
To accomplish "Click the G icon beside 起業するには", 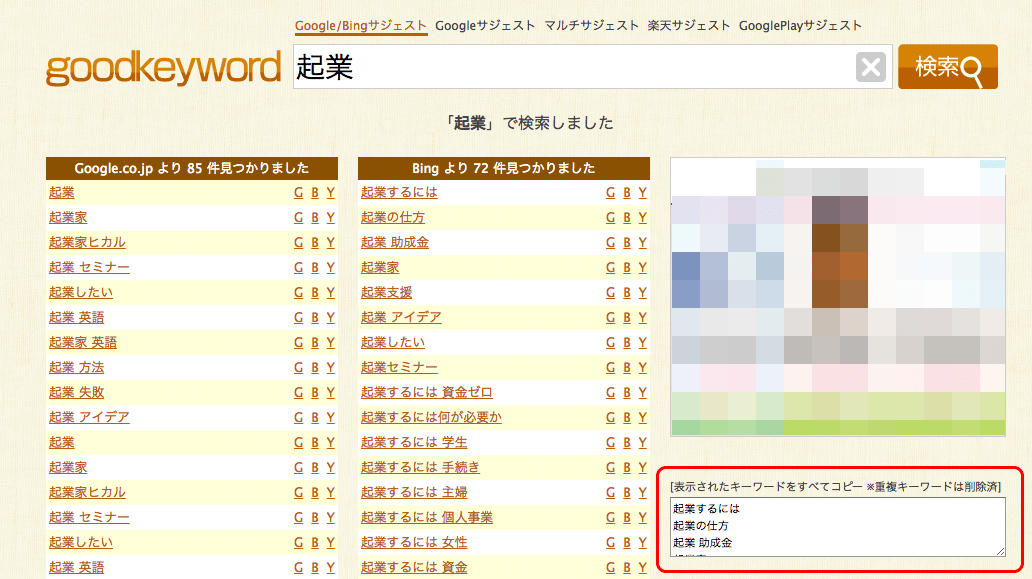I will [611, 193].
